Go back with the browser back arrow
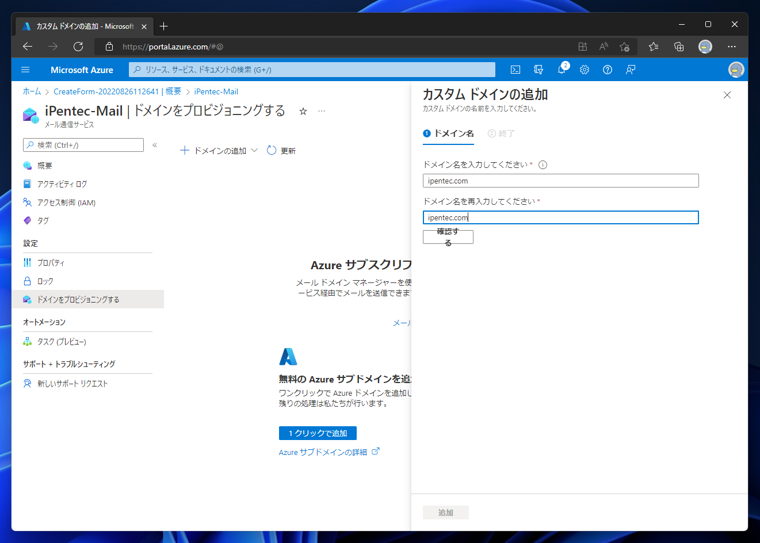The height and width of the screenshot is (543, 760). click(x=28, y=47)
